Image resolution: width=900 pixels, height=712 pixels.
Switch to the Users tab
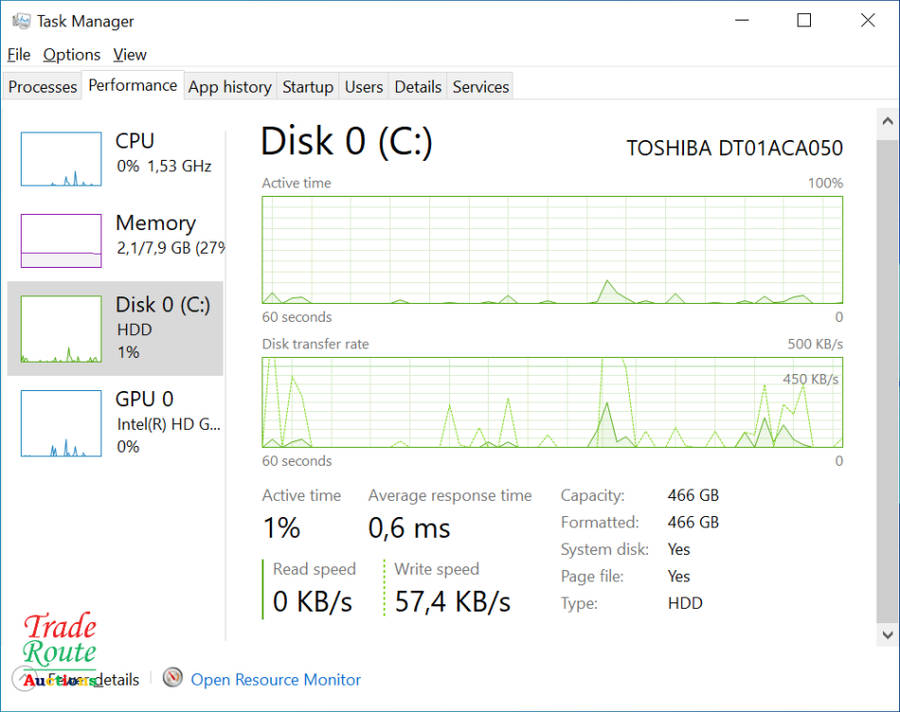(364, 87)
